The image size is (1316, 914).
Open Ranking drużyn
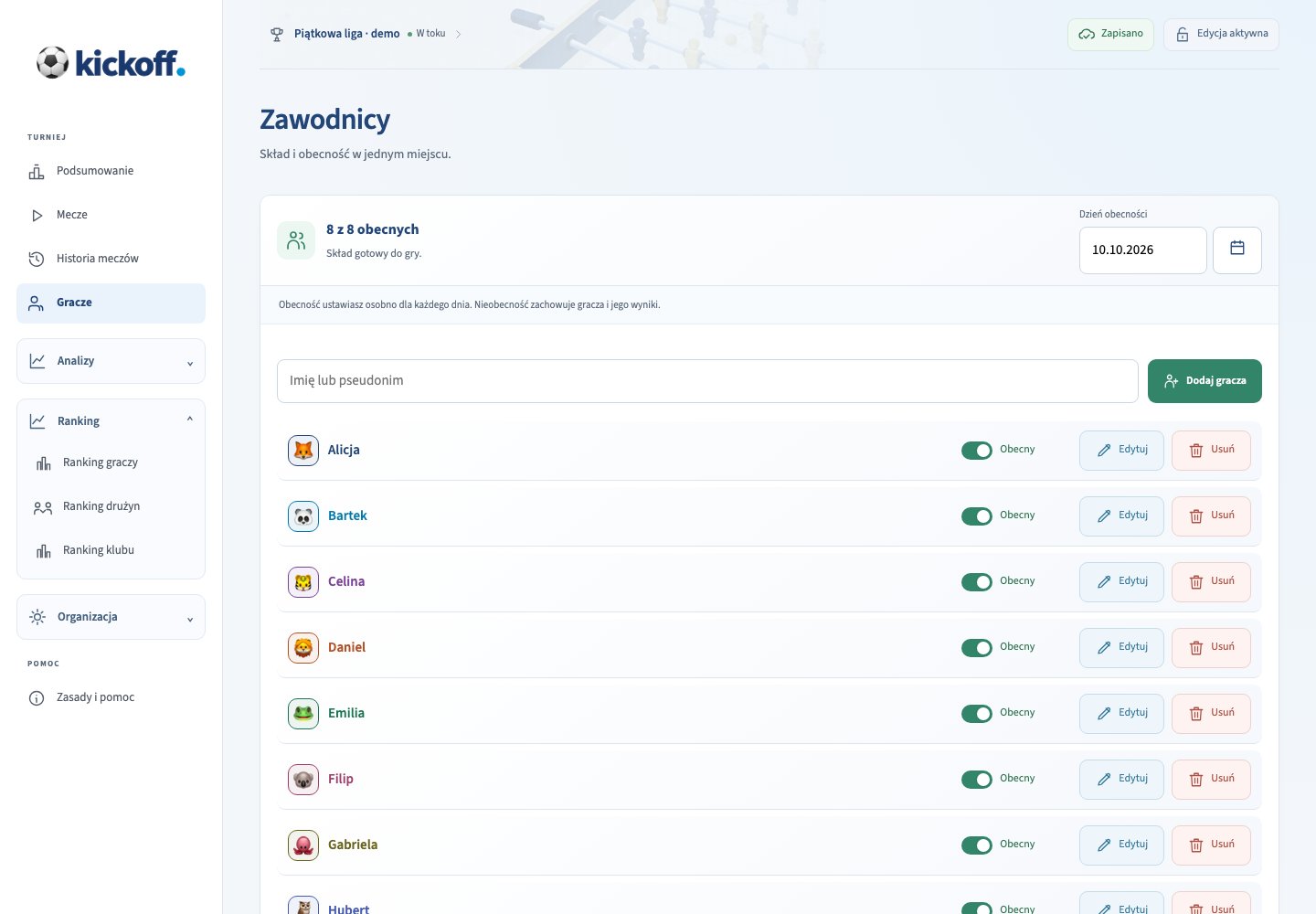[x=111, y=507]
